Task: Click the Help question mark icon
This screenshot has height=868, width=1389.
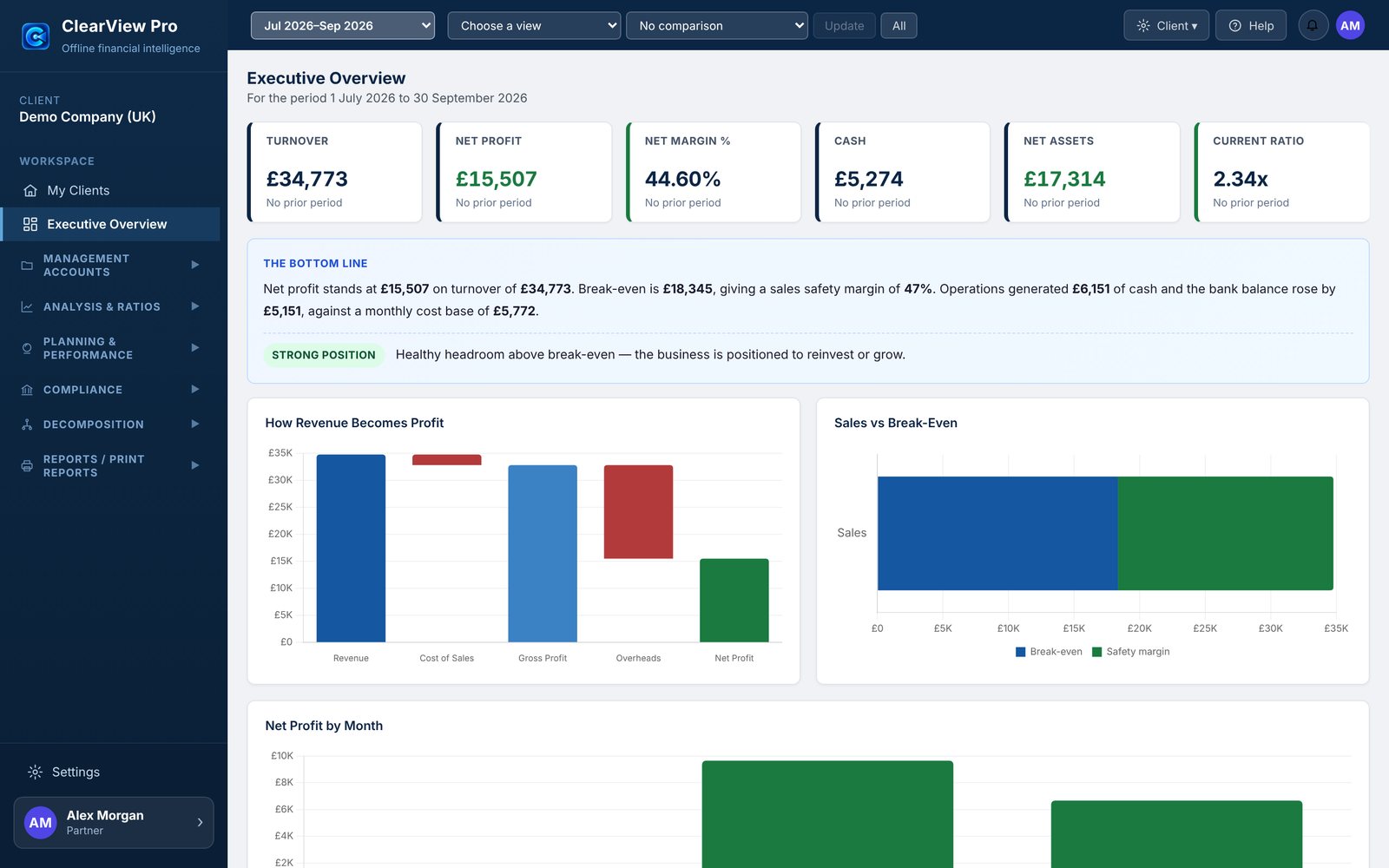Action: (1234, 26)
